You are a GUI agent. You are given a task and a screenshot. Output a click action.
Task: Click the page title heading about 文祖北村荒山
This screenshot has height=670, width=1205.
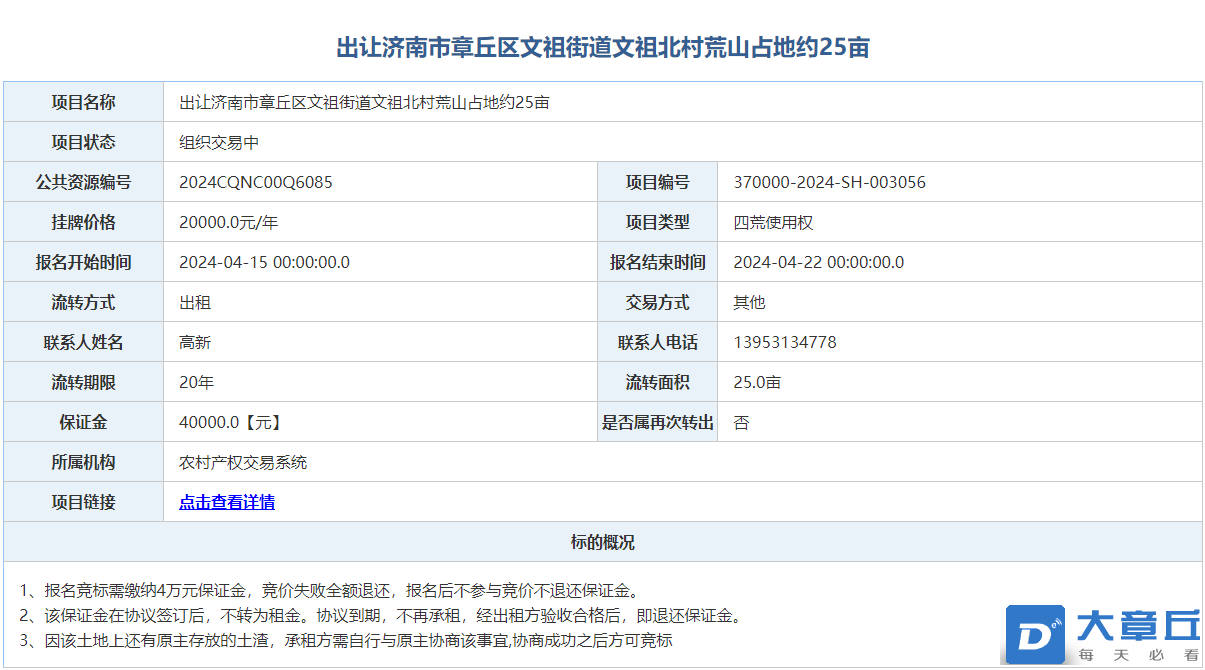[602, 47]
